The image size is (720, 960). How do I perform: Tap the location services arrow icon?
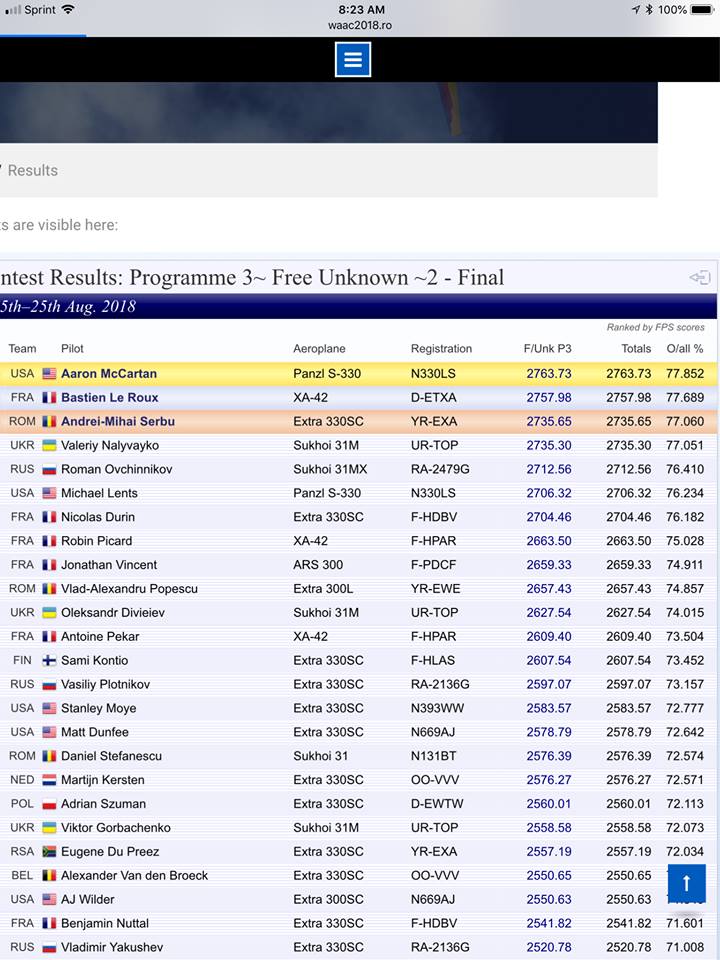636,9
